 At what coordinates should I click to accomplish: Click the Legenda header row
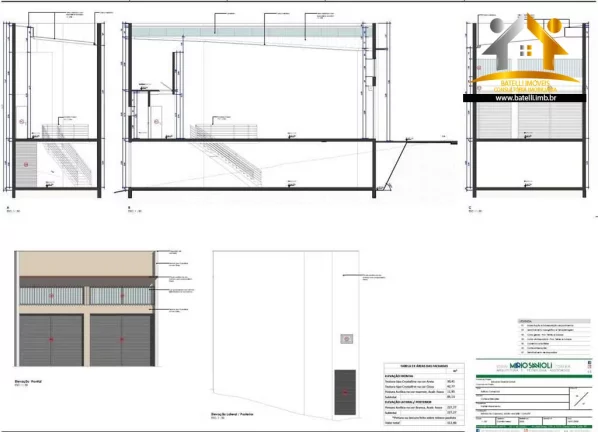(x=554, y=321)
